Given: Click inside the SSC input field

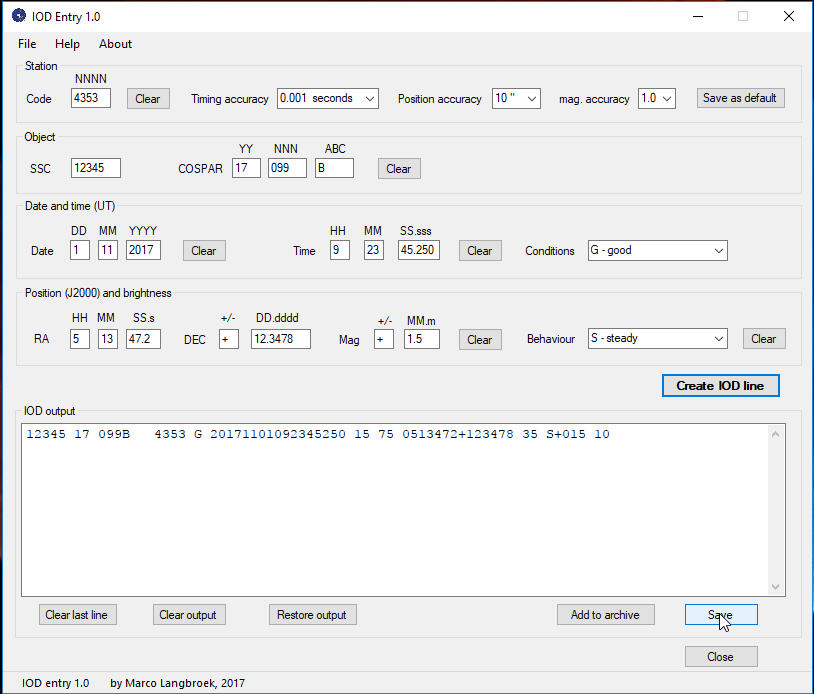Looking at the screenshot, I should point(94,168).
